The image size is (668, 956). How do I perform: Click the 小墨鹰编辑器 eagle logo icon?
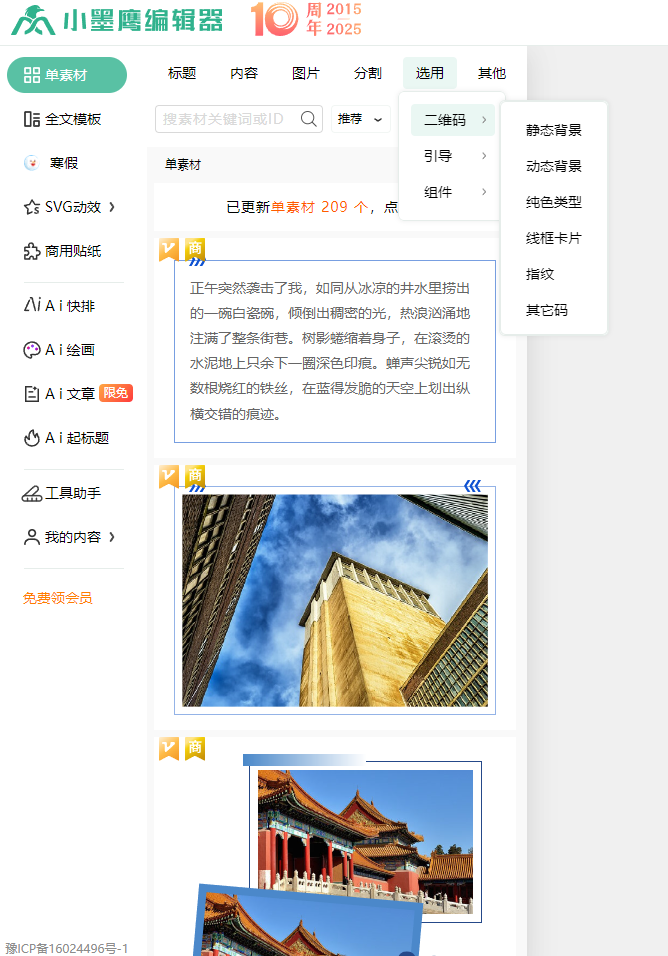(33, 20)
